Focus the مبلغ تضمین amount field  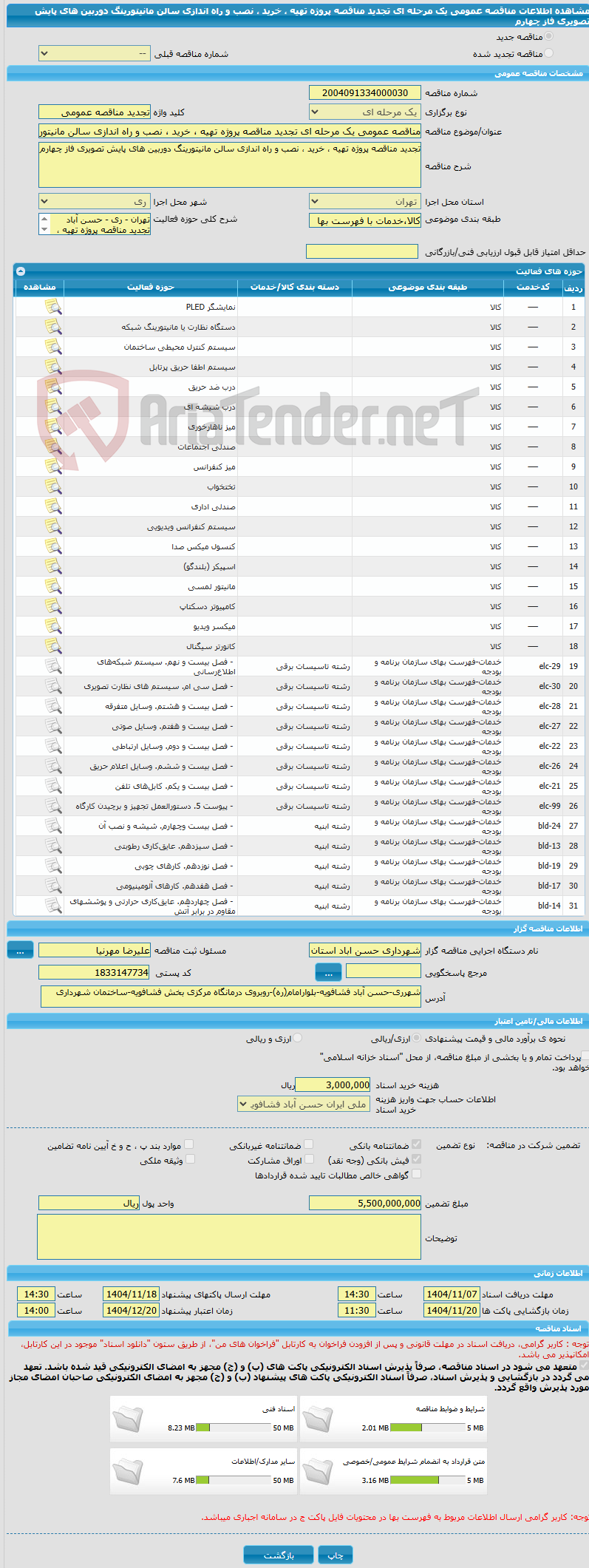pyautogui.click(x=365, y=1203)
